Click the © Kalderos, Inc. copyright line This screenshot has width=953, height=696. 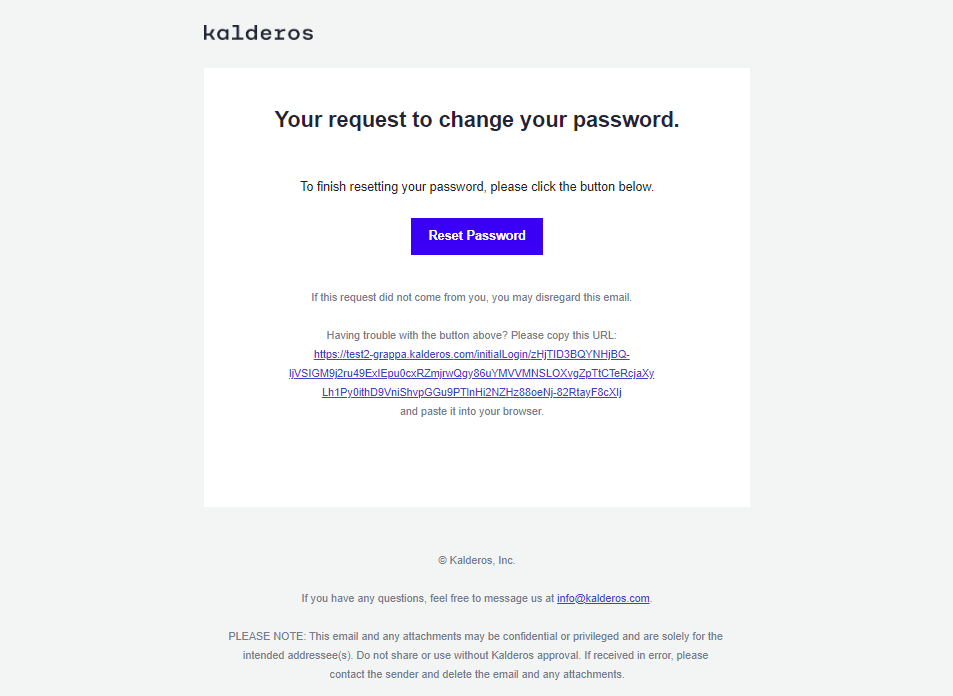click(476, 560)
